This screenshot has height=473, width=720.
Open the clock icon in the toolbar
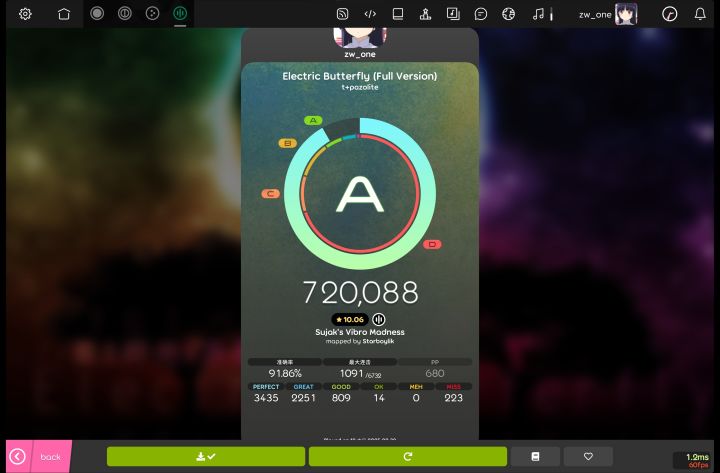coord(669,14)
